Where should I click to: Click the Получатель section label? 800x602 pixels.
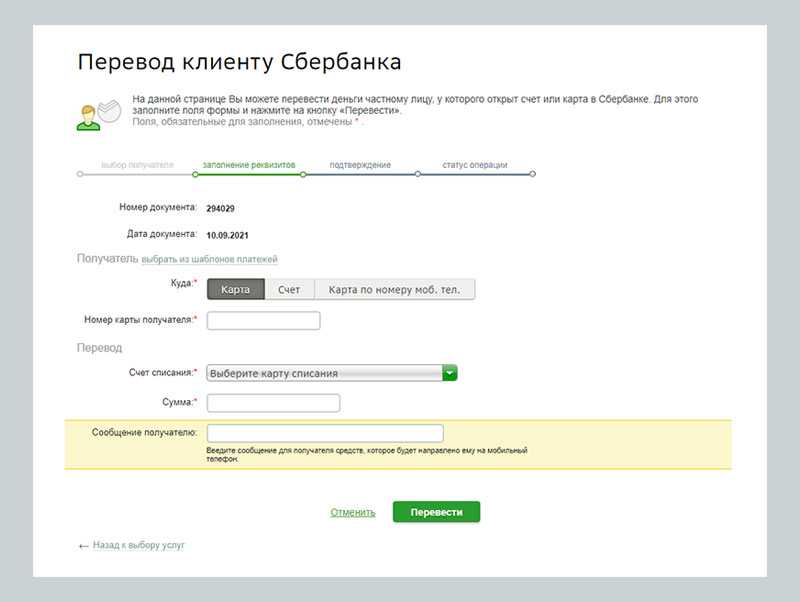coord(107,259)
